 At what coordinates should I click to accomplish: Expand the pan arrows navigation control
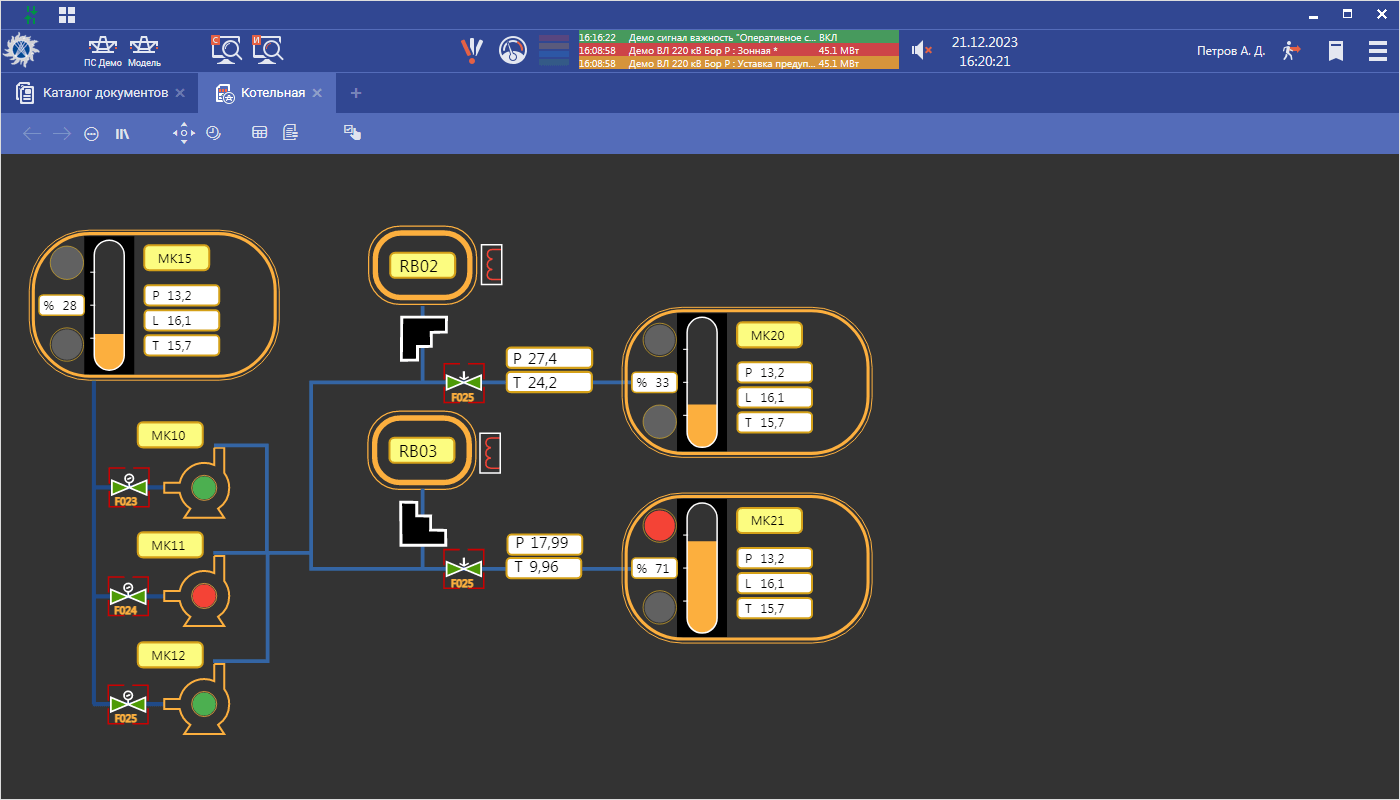tap(184, 133)
